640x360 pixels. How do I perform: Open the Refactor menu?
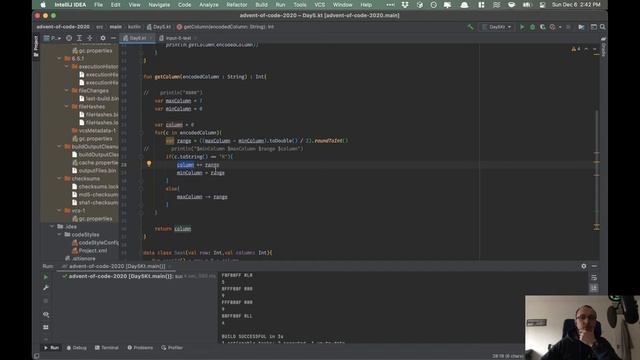(x=237, y=5)
